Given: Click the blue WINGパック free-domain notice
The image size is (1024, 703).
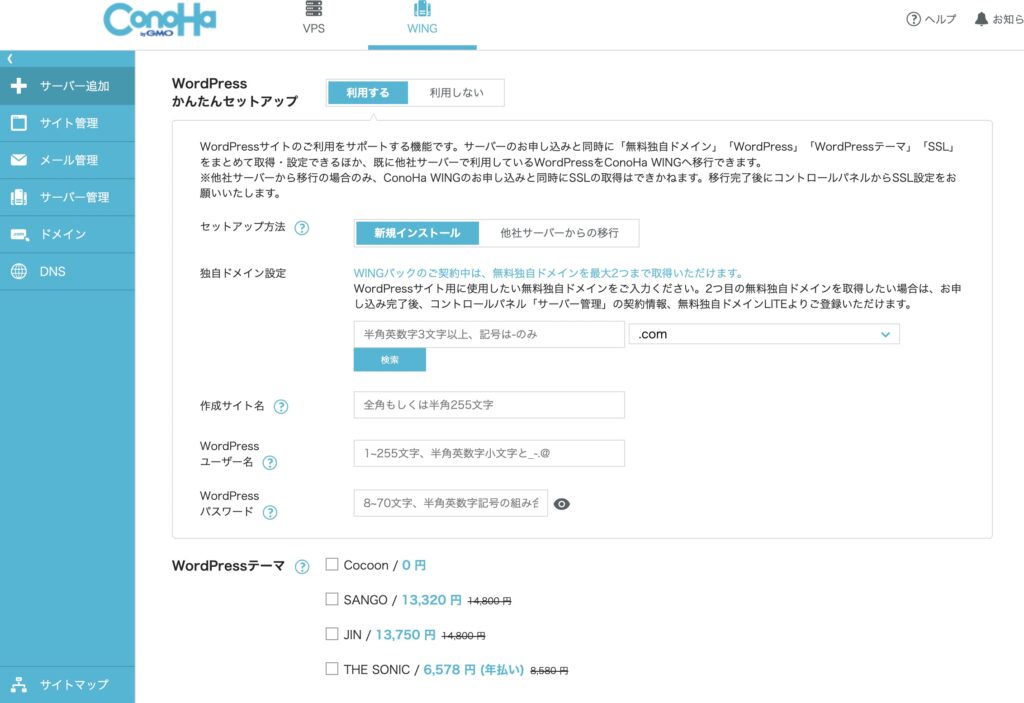Looking at the screenshot, I should tap(549, 273).
